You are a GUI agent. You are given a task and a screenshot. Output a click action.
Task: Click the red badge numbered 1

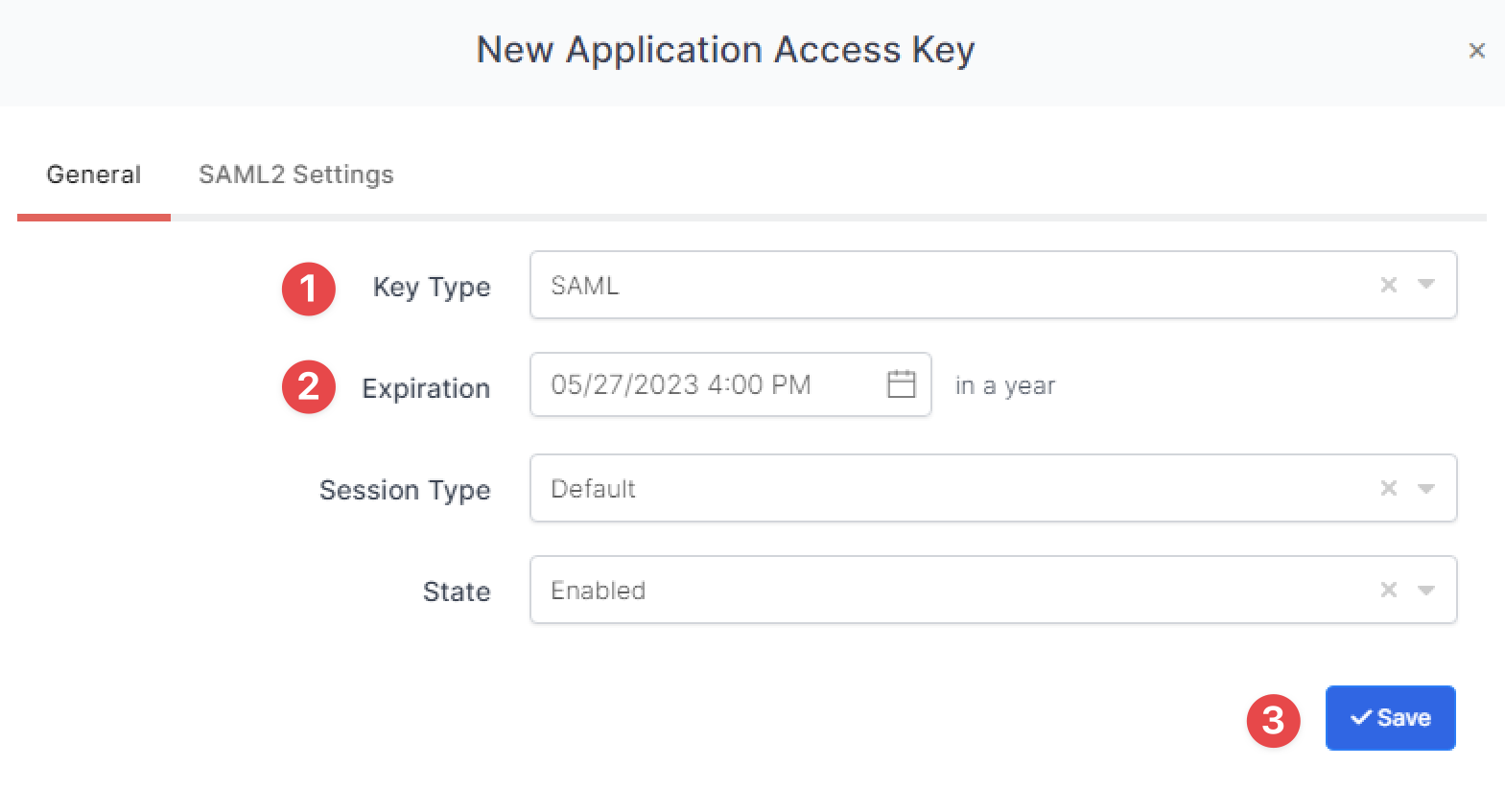tap(308, 289)
